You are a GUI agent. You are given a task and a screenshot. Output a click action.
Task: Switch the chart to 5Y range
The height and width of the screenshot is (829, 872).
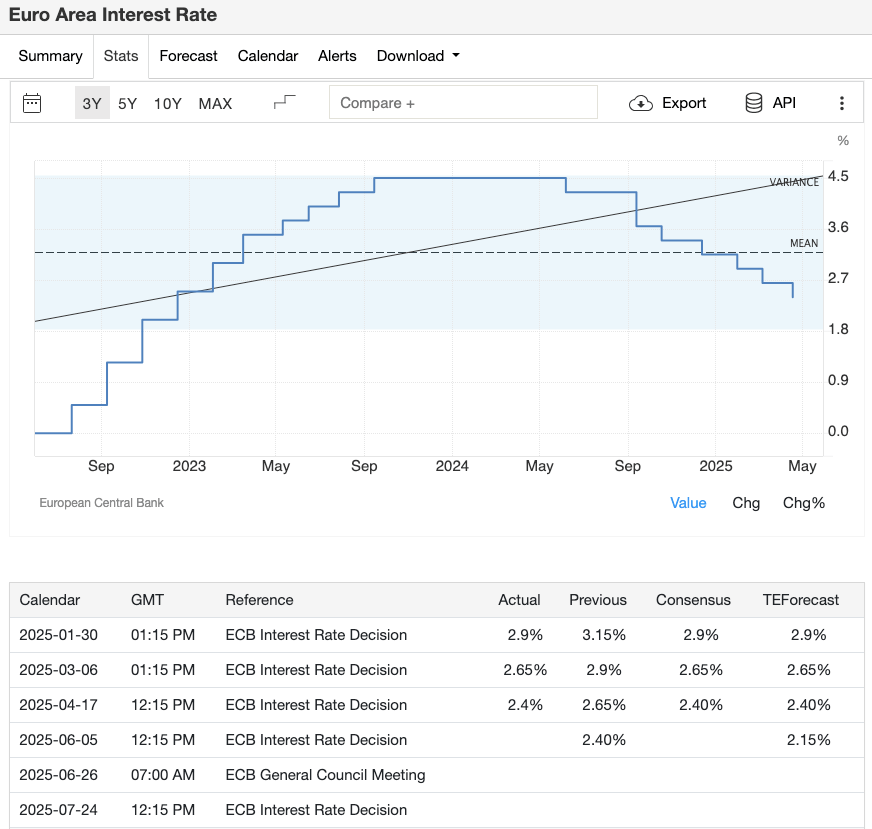(x=127, y=103)
